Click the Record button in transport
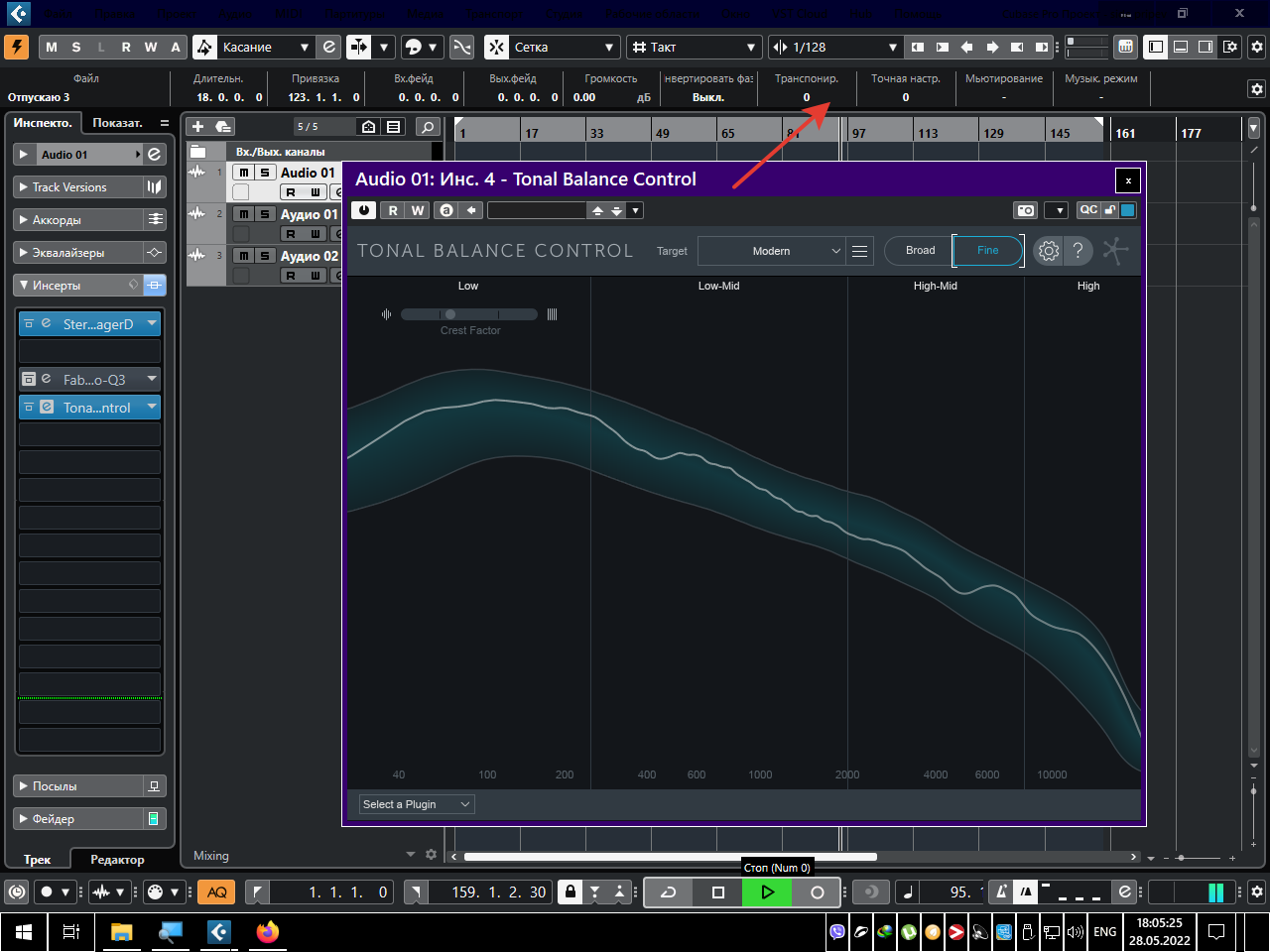This screenshot has height=952, width=1270. [817, 892]
